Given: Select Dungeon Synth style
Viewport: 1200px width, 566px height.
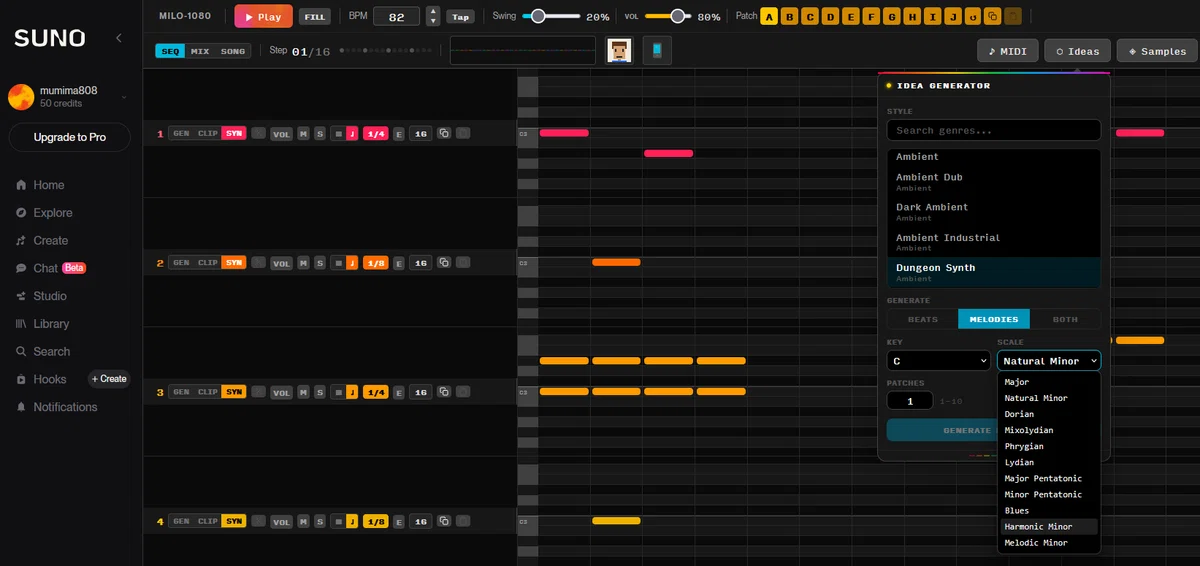Looking at the screenshot, I should [x=993, y=272].
